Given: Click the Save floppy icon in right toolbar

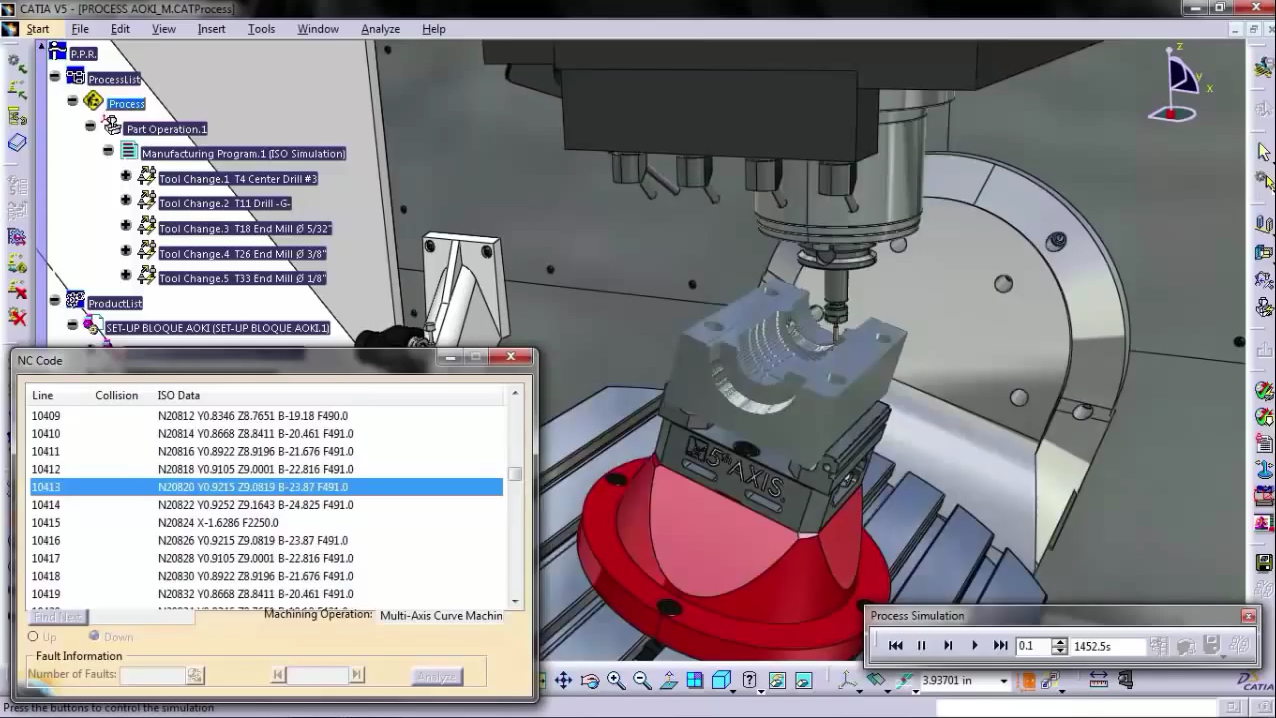Looking at the screenshot, I should [x=1264, y=563].
